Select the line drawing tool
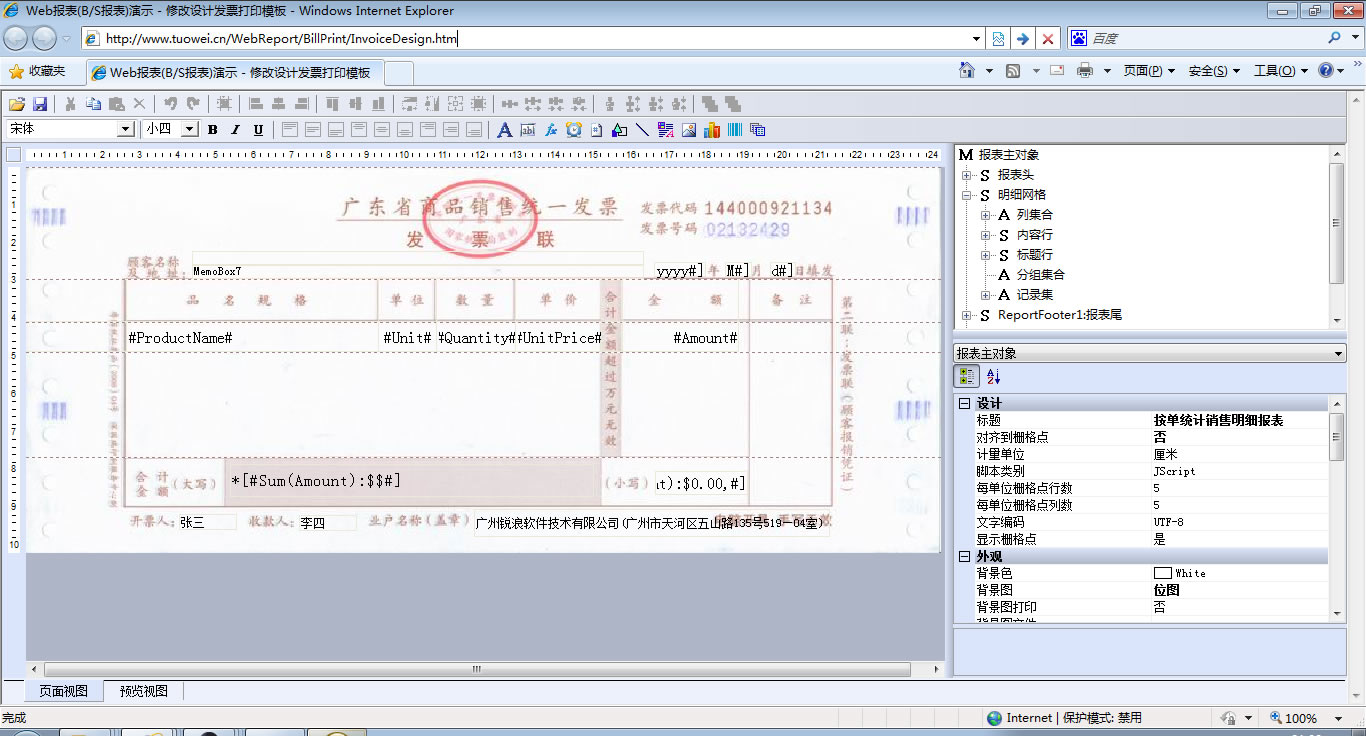The image size is (1366, 736). [x=642, y=129]
